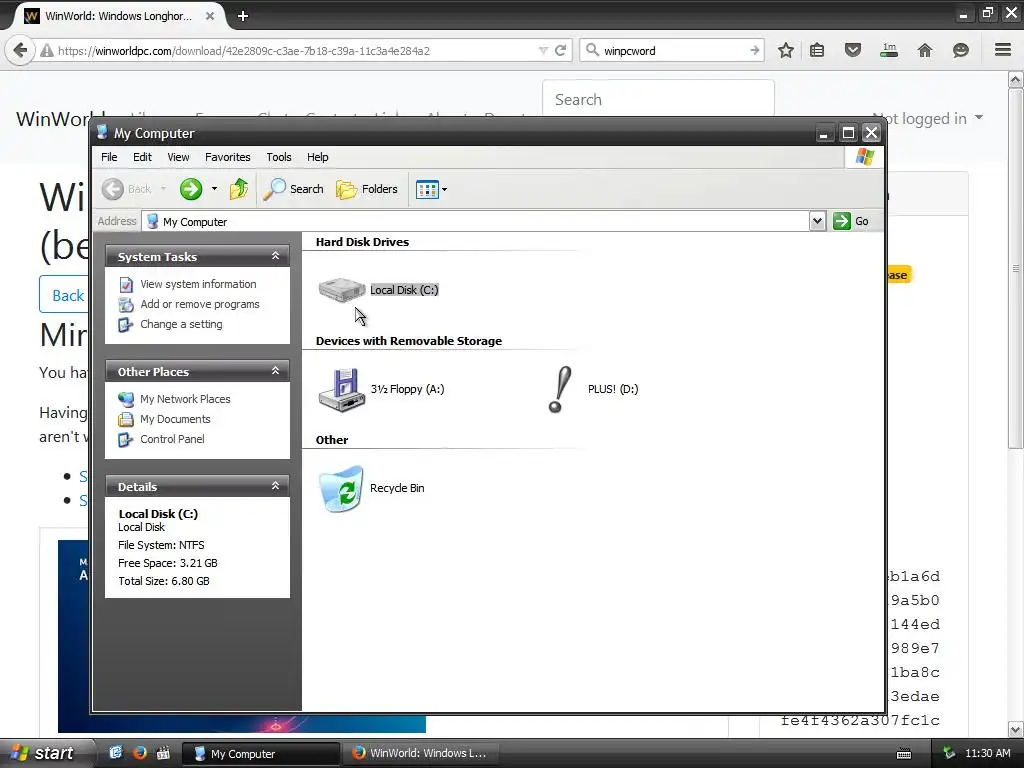Screen dimensions: 1024x768
Task: Click Add or remove programs link
Action: pyautogui.click(x=200, y=304)
